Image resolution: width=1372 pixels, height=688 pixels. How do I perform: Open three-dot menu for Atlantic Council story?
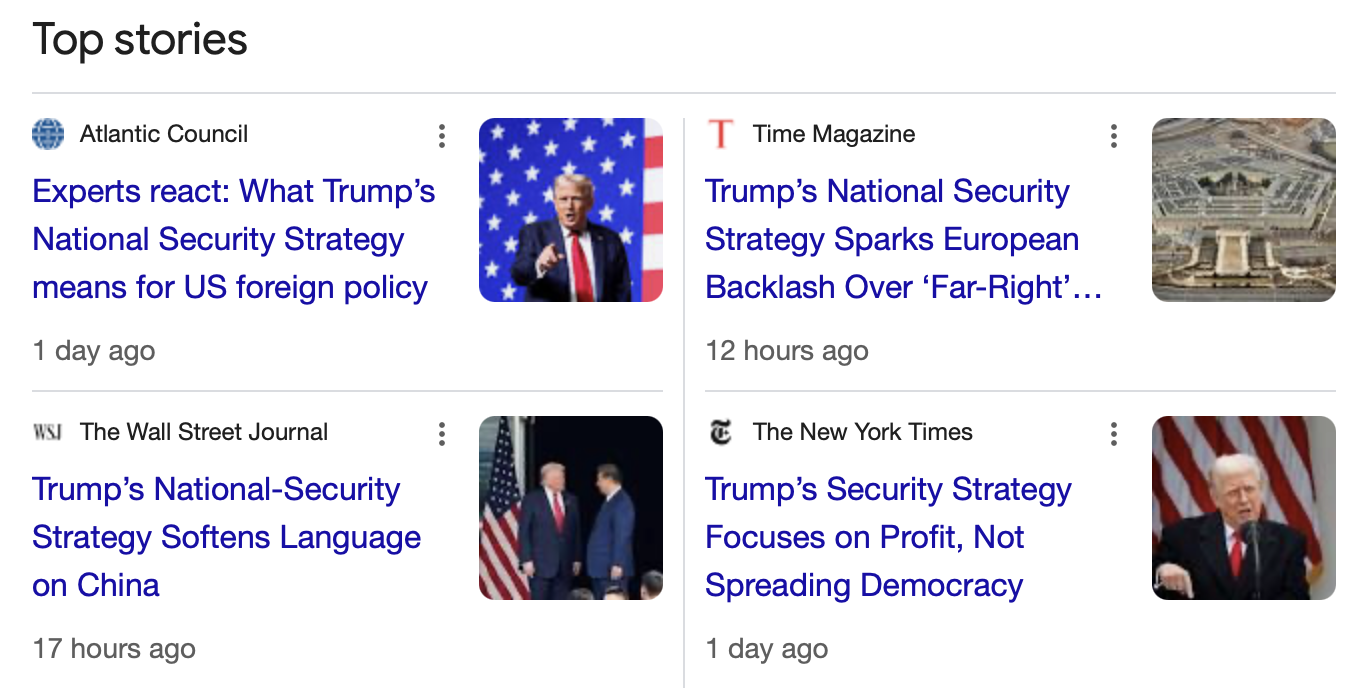pyautogui.click(x=441, y=136)
